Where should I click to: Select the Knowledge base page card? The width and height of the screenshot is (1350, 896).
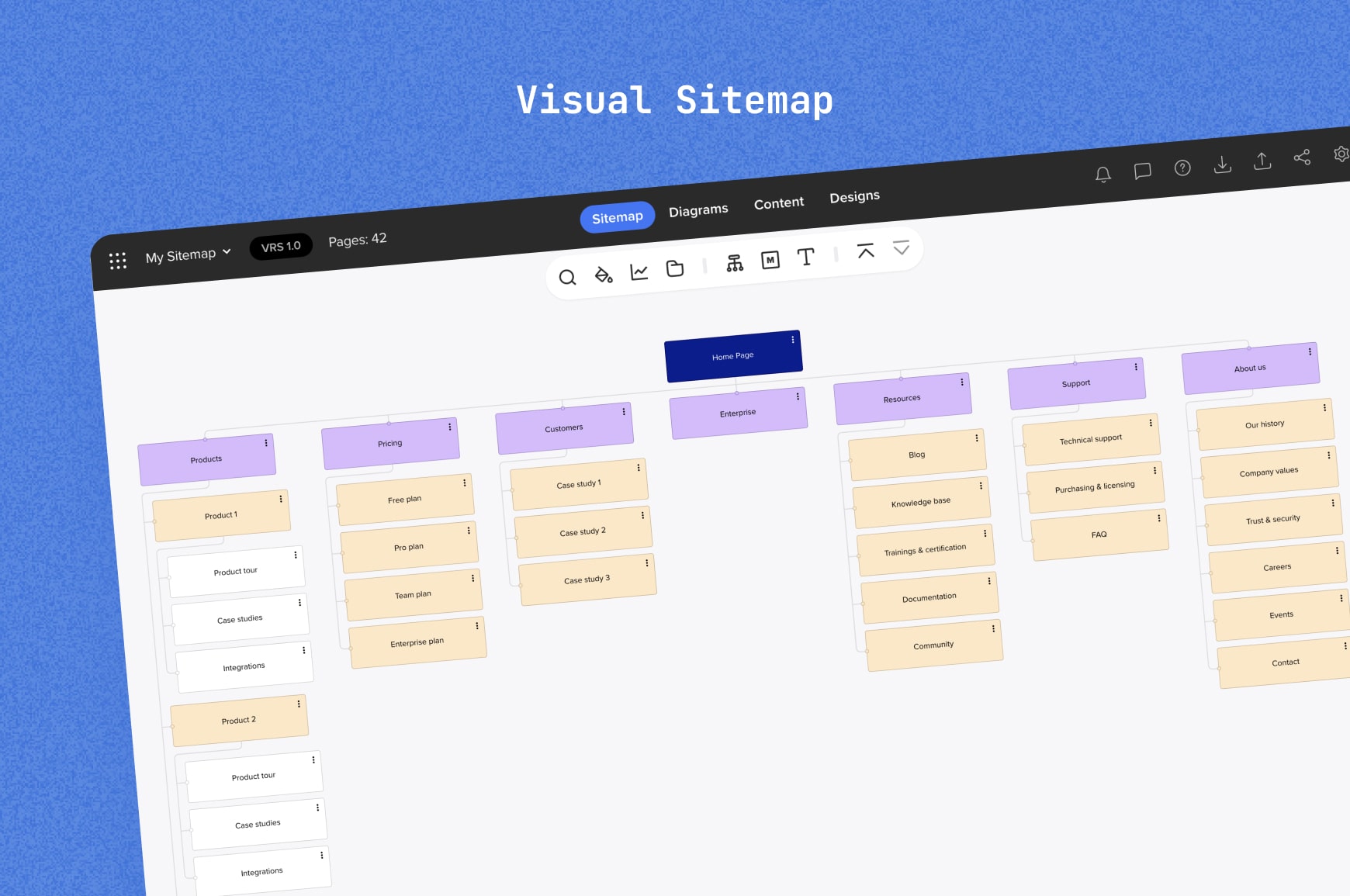tap(920, 503)
